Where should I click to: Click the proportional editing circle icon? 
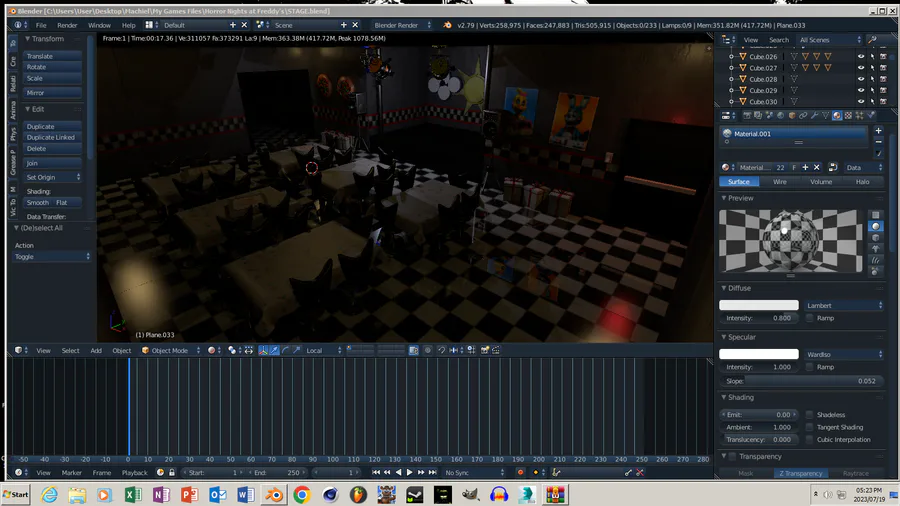click(428, 350)
